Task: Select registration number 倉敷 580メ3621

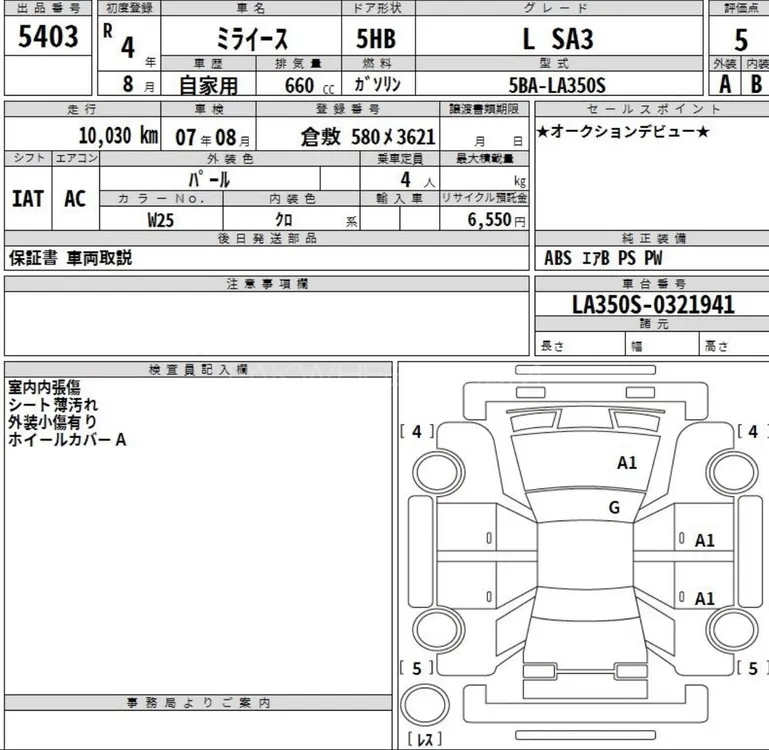Action: (368, 137)
